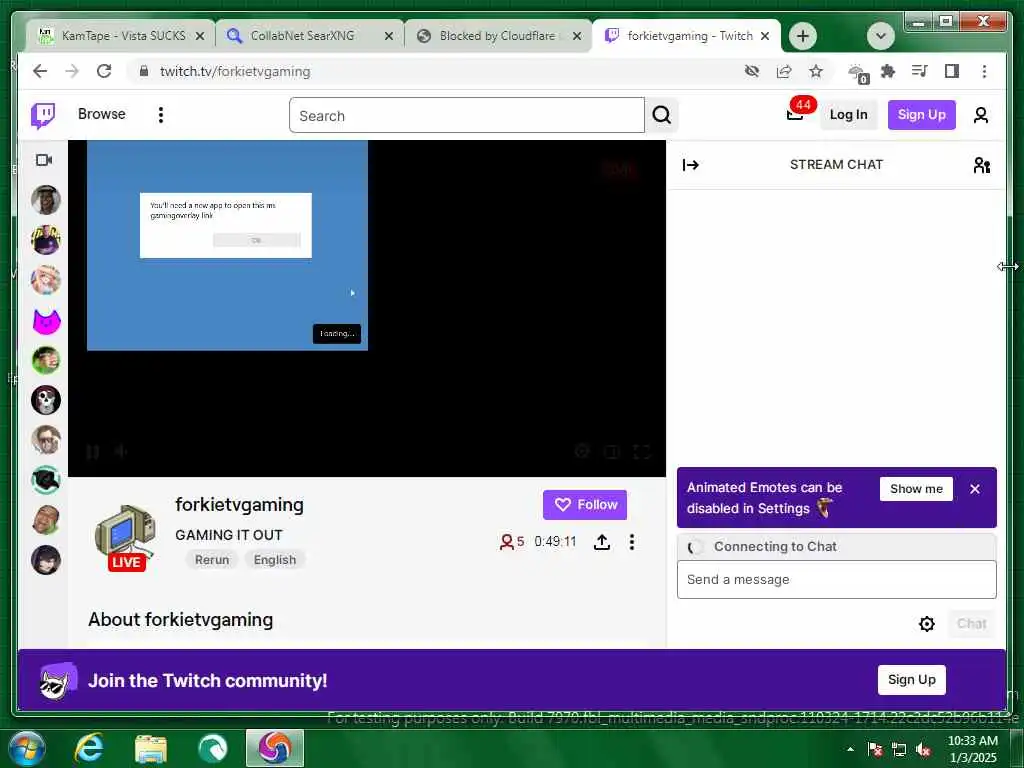Go forward with the browser forward arrow
The height and width of the screenshot is (768, 1024).
72,71
